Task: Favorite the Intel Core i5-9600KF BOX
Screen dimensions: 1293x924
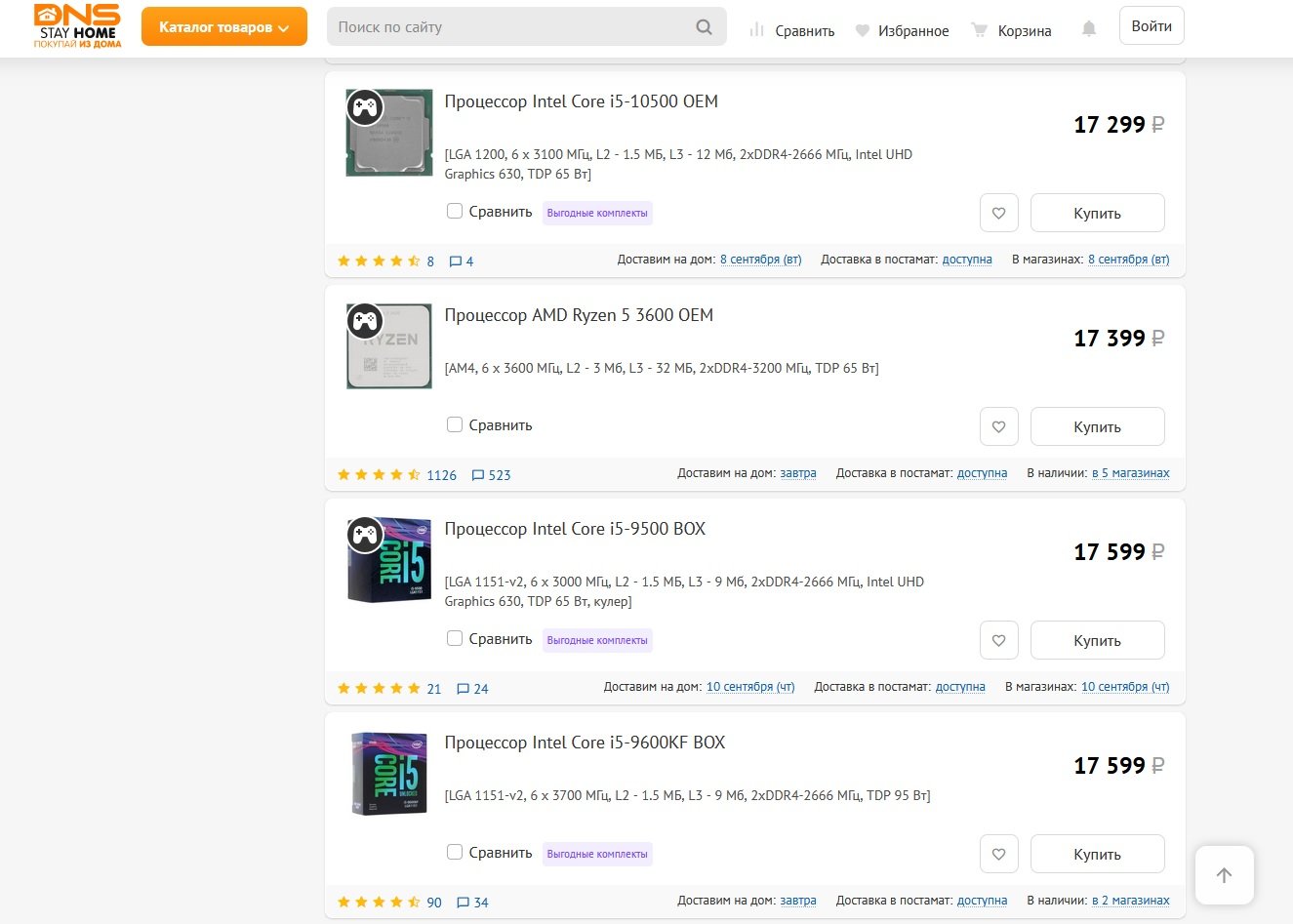Action: (998, 854)
